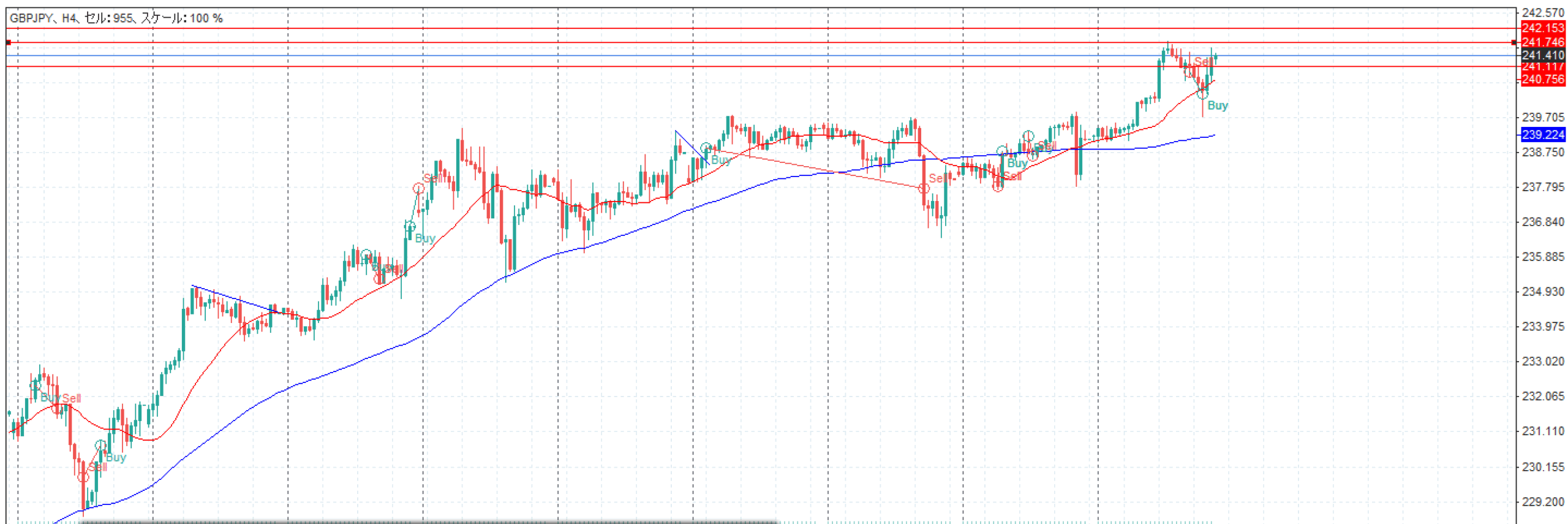Screen dimensions: 1568x524
Task: Click the red 240.756 price level label
Action: (x=1542, y=80)
